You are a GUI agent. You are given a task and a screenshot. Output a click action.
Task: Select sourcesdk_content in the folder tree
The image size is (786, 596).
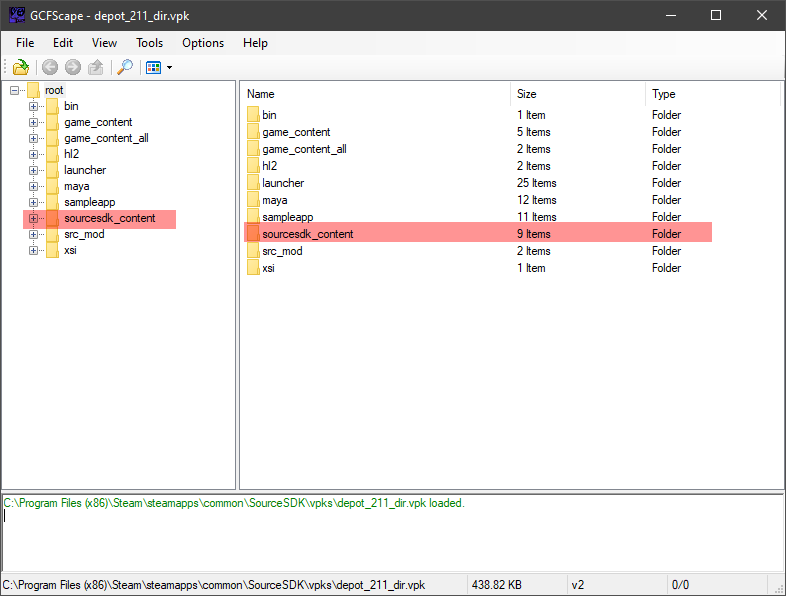pos(110,219)
